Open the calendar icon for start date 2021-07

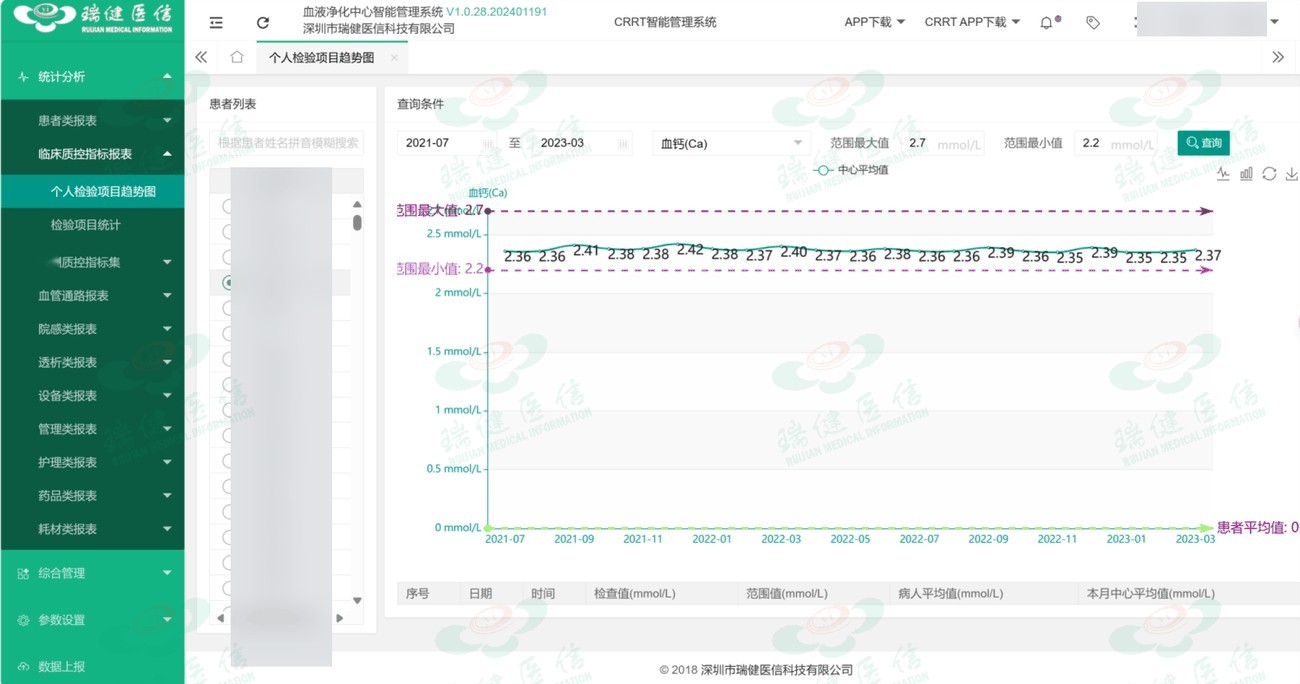[x=488, y=143]
